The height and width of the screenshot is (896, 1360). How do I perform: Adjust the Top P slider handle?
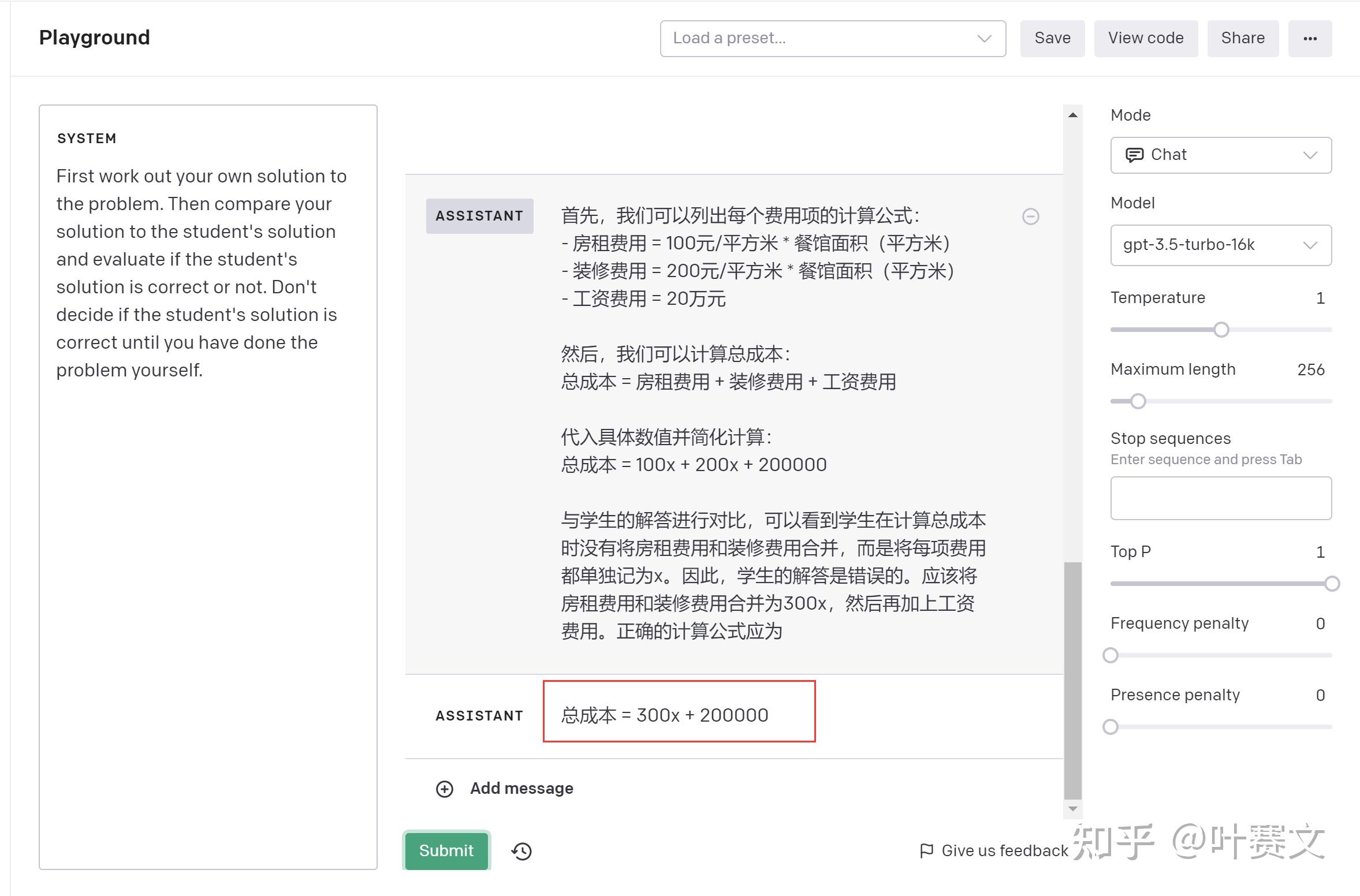pyautogui.click(x=1332, y=584)
